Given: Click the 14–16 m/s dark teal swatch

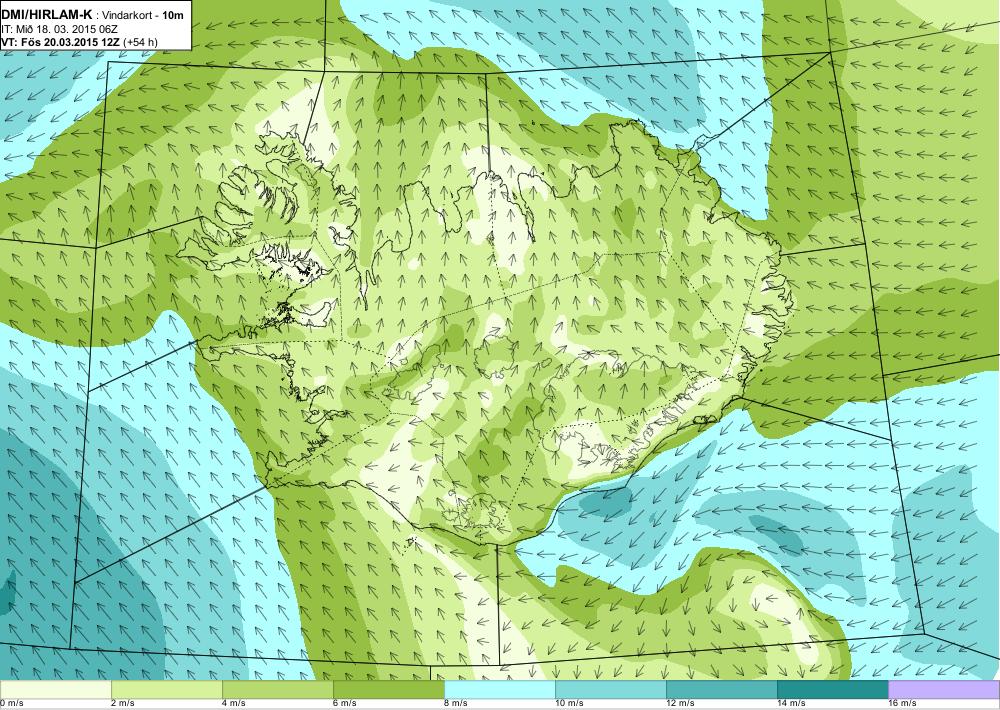Looking at the screenshot, I should pyautogui.click(x=833, y=690).
